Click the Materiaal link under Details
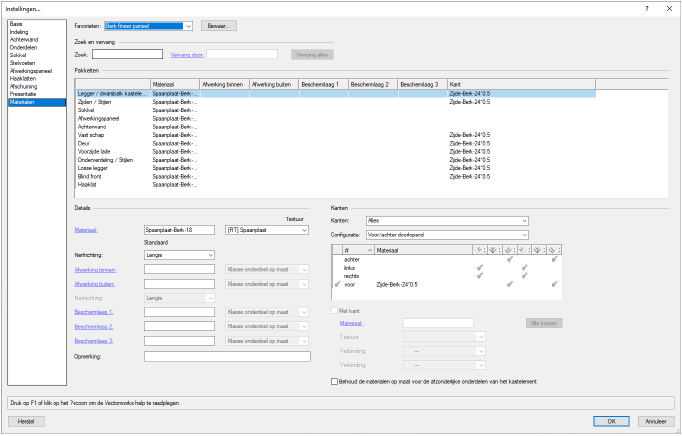 click(x=86, y=230)
